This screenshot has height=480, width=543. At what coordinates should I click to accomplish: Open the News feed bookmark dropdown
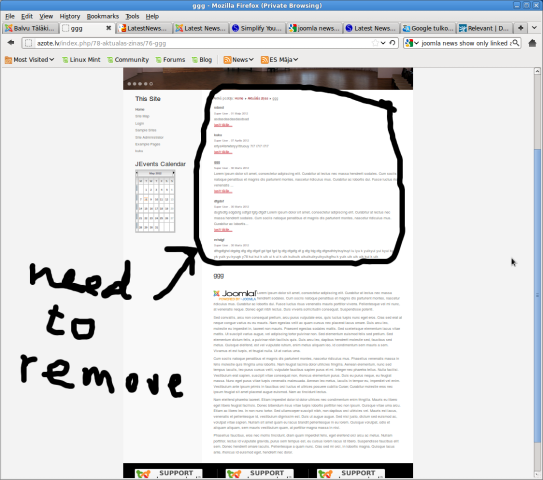tap(239, 60)
